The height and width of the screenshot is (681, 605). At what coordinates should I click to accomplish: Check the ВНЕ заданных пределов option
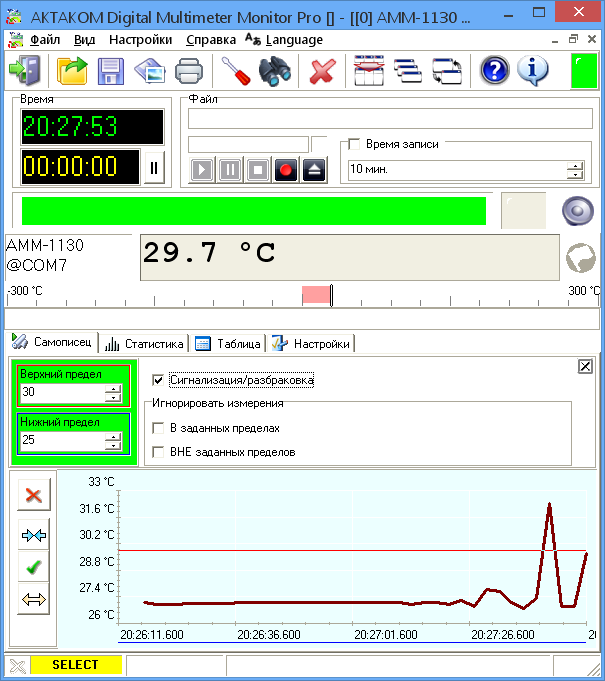coord(158,452)
